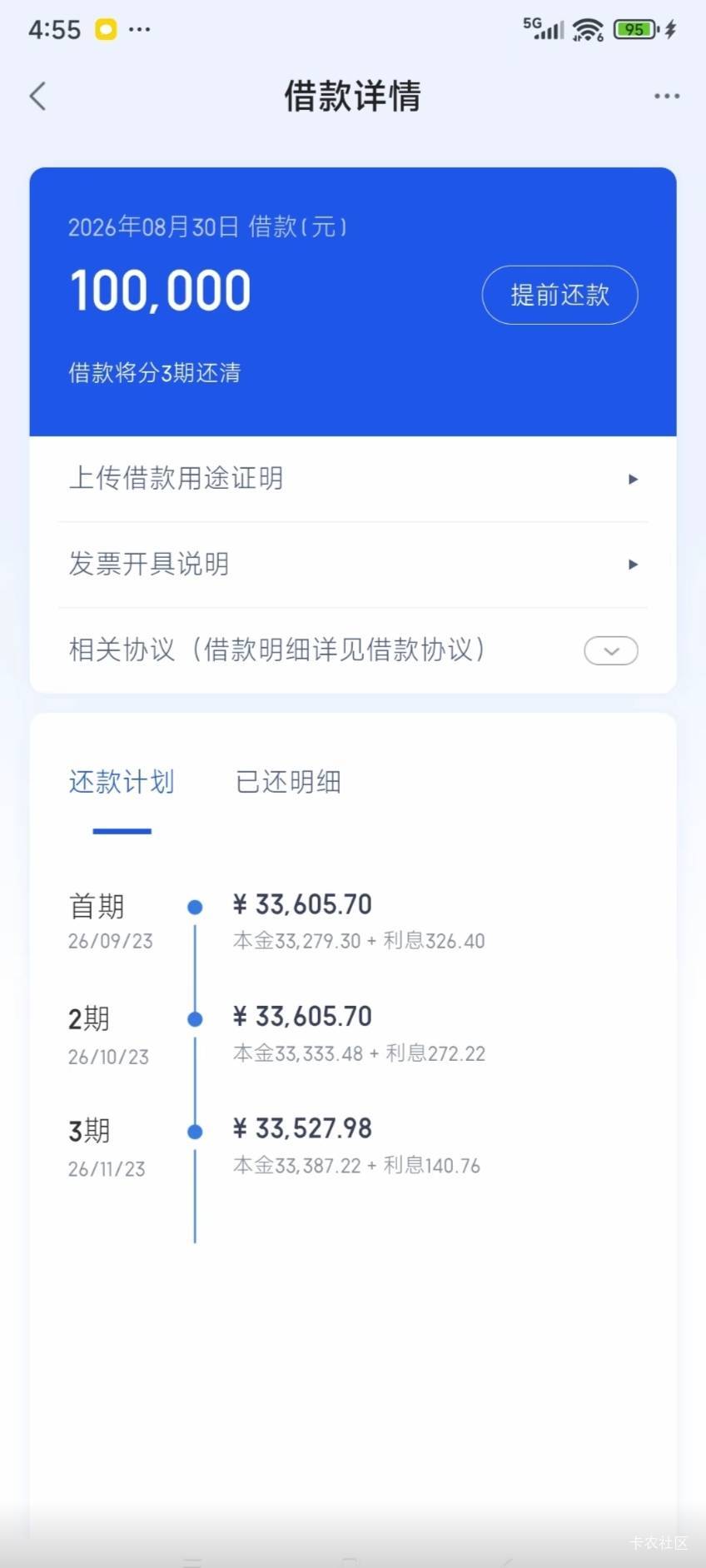Screen dimensions: 706x1568
Task: Tap the 5G signal strength icon
Action: coord(543,28)
